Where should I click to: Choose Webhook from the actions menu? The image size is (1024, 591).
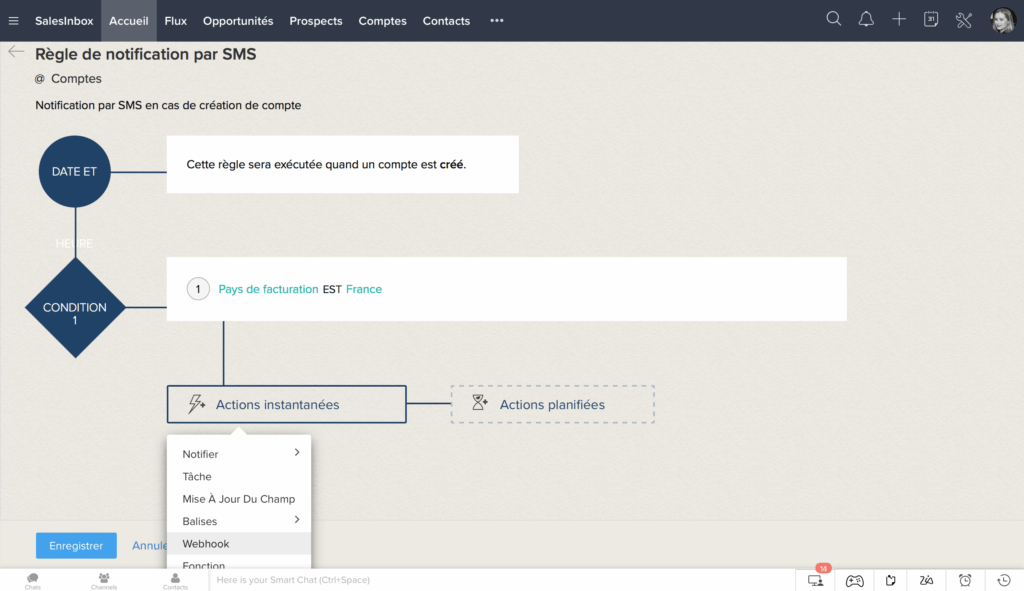click(x=239, y=543)
